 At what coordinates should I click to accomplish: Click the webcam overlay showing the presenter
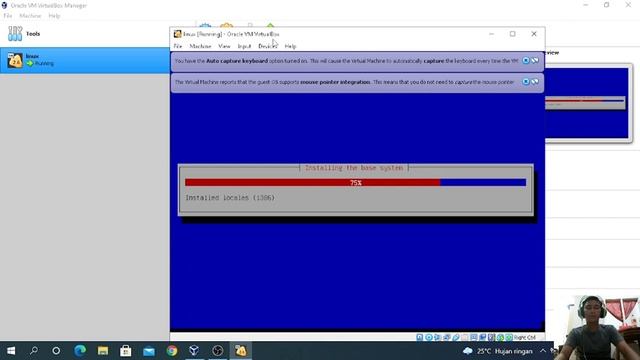[597, 327]
